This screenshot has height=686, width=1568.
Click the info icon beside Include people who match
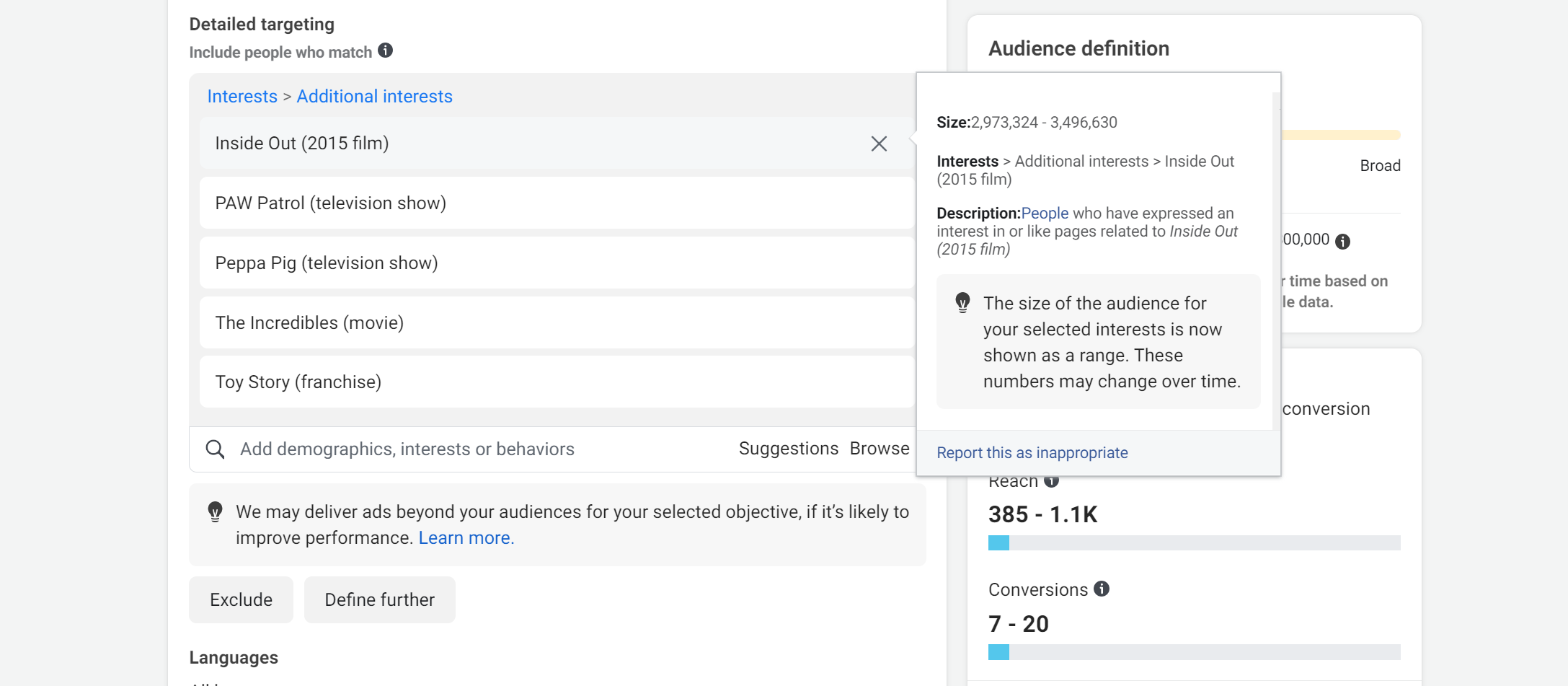386,50
